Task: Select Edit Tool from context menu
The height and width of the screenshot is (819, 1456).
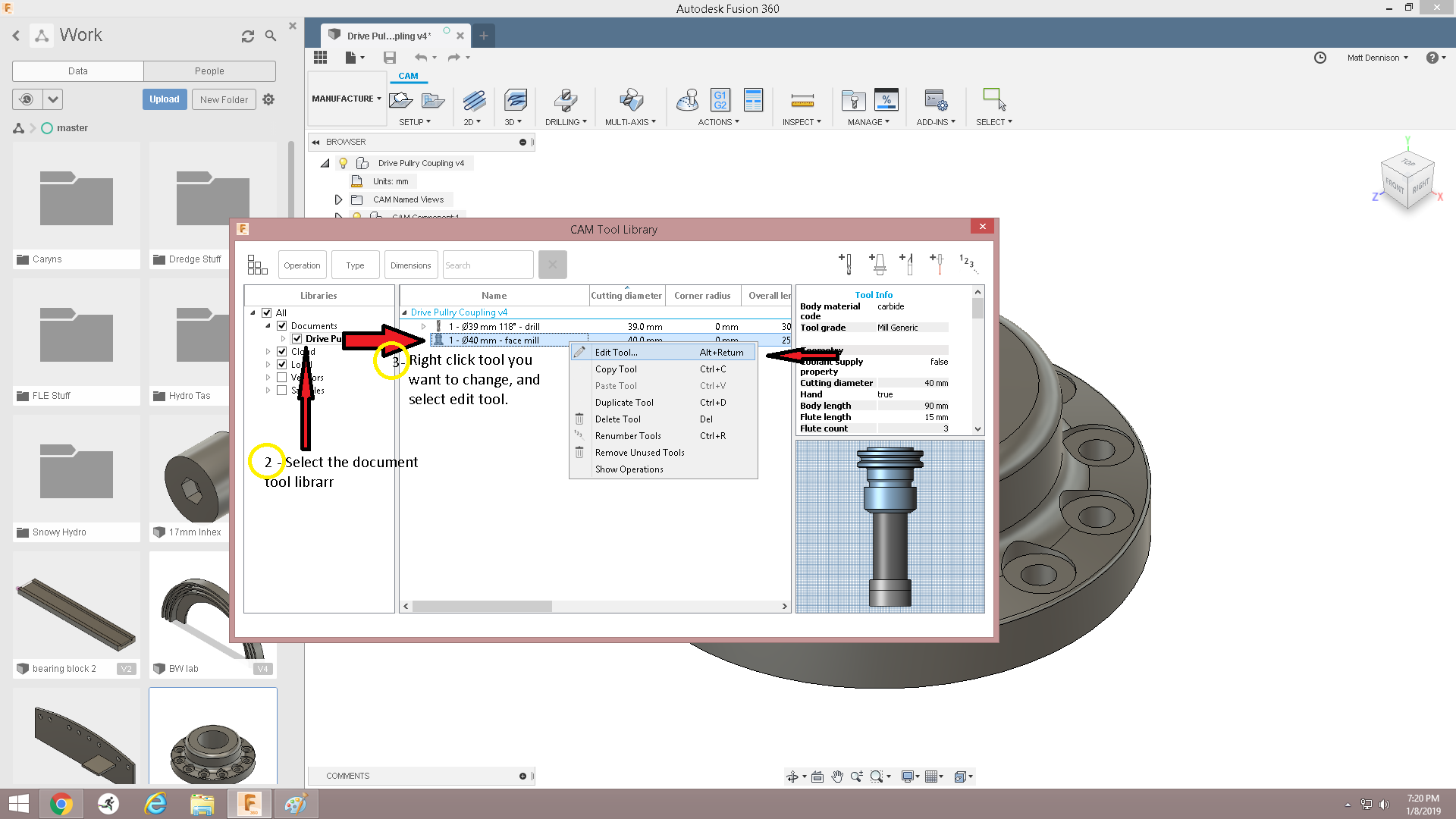Action: 663,353
